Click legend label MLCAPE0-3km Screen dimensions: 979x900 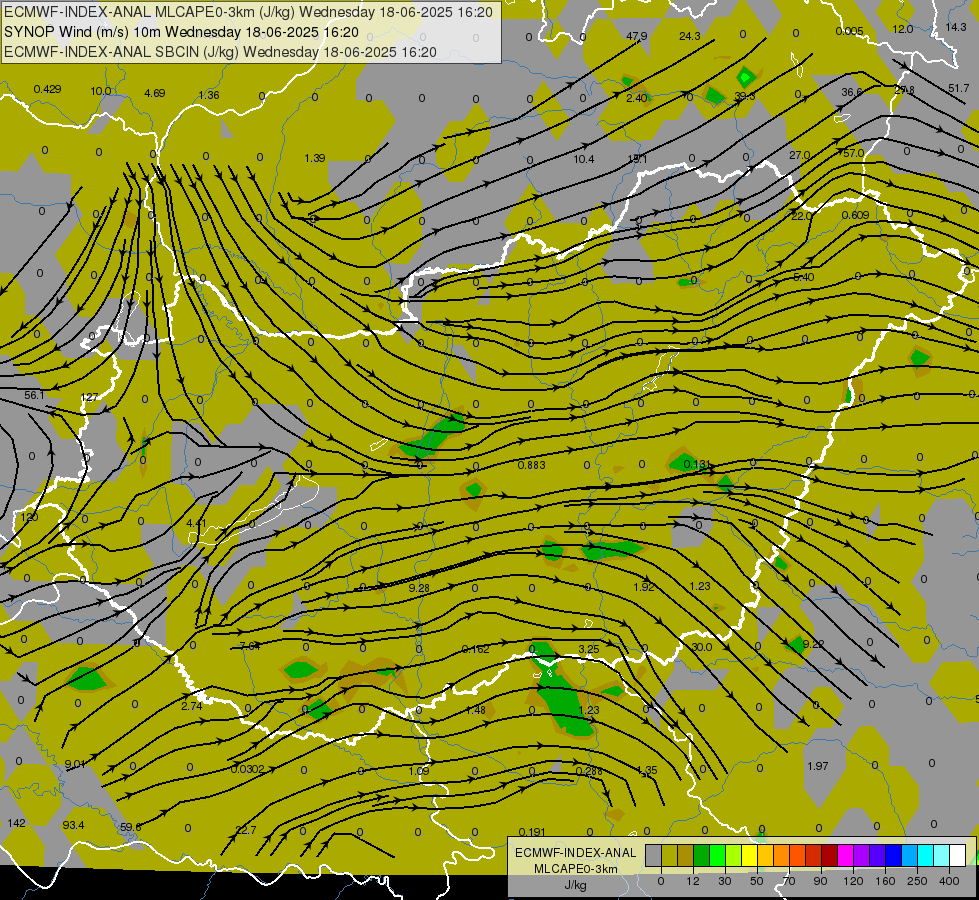(x=576, y=869)
